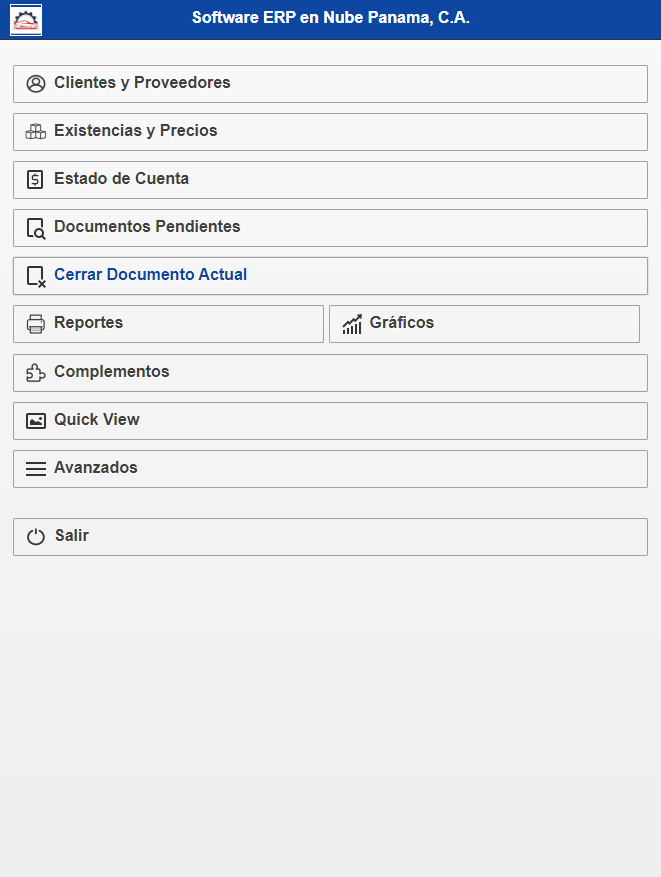Screen dimensions: 661x877
Task: Click the hamburger icon beside Avanzados
Action: point(36,469)
